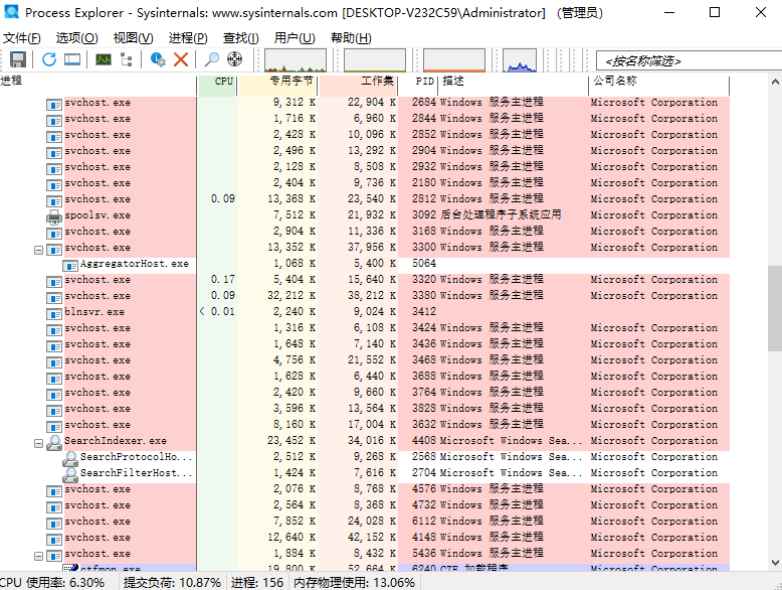
Task: Open the 查找(I) menu
Action: (241, 38)
